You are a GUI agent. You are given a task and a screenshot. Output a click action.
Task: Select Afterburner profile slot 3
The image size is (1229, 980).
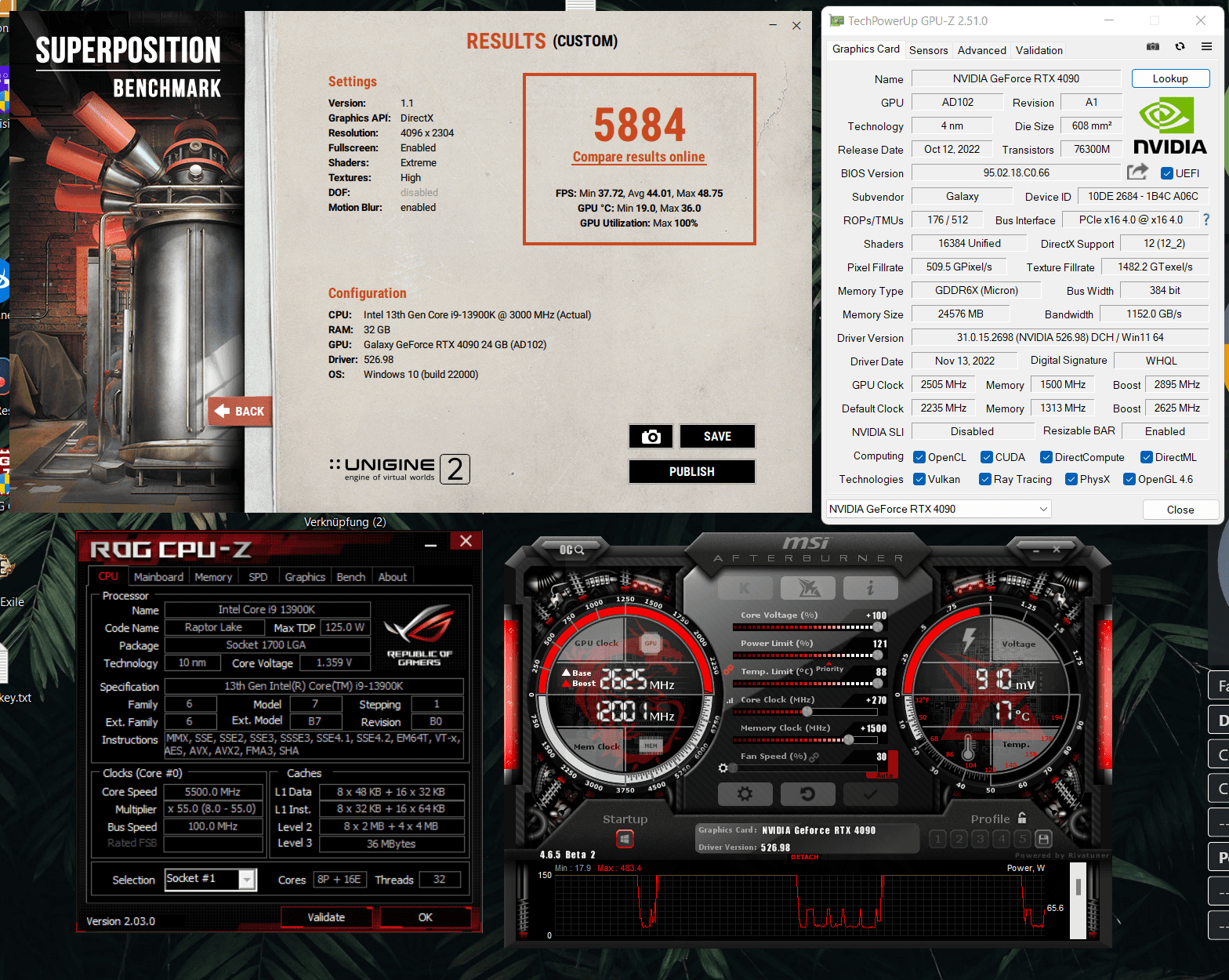(x=980, y=839)
